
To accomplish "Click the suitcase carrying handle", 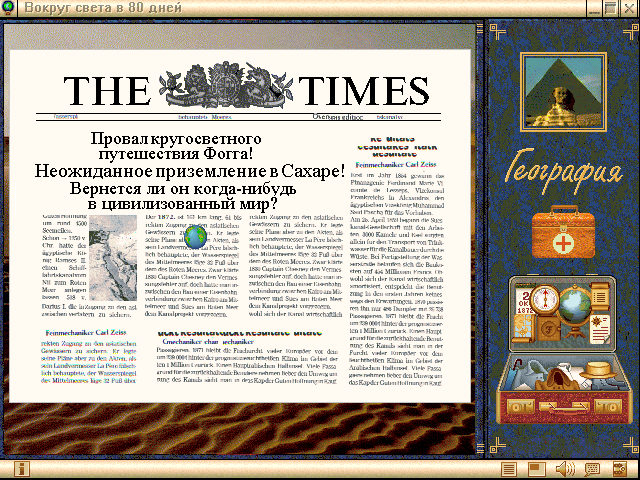I will 564,407.
